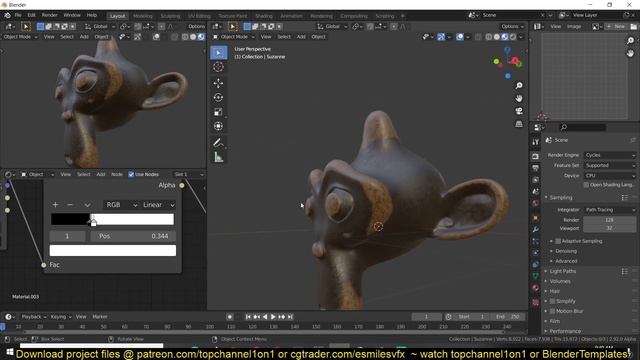Open the Render Engine Cycles dropdown

[x=610, y=155]
